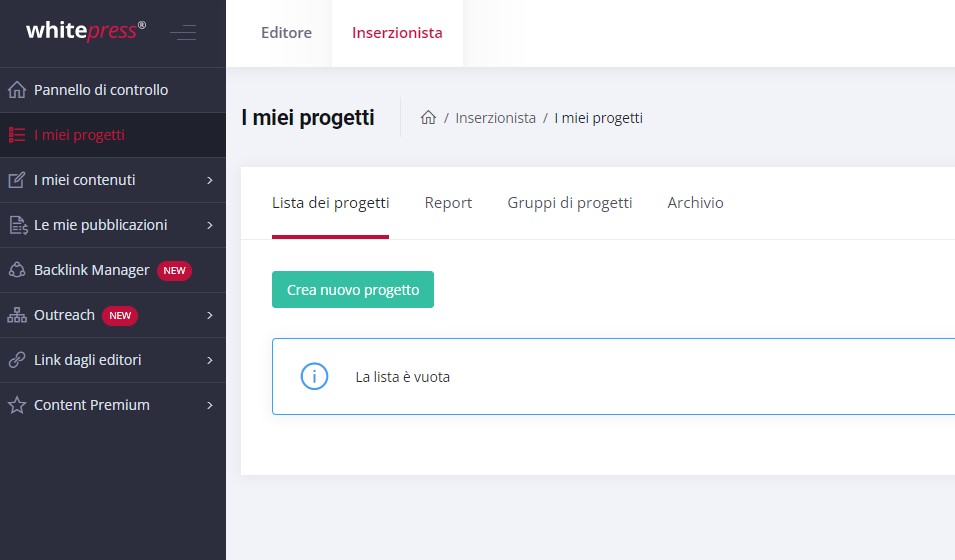Screen dimensions: 955x560
Task: Click the Inserzionista breadcrumb link
Action: tap(495, 118)
